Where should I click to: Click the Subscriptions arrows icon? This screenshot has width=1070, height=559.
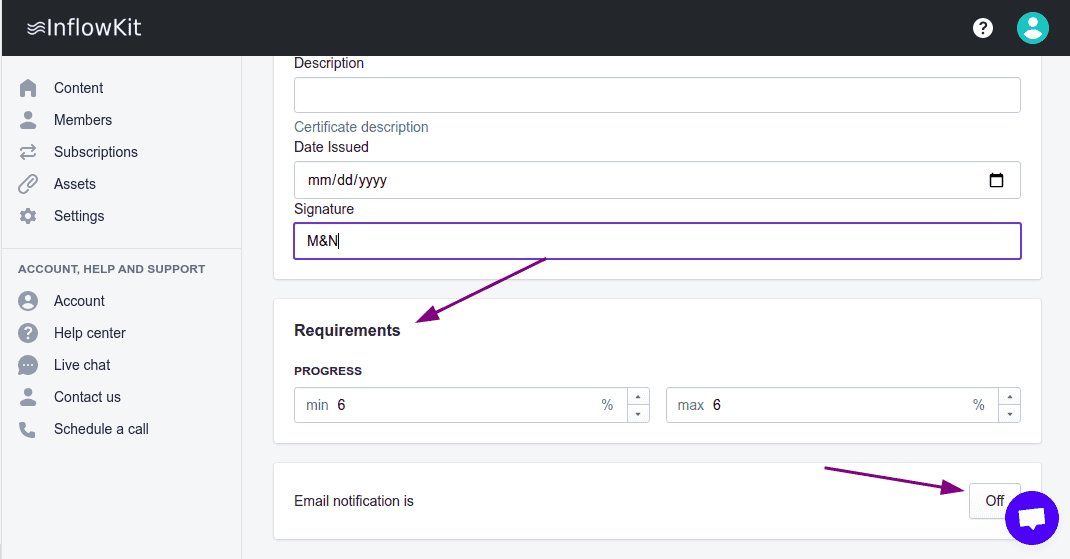pos(28,152)
